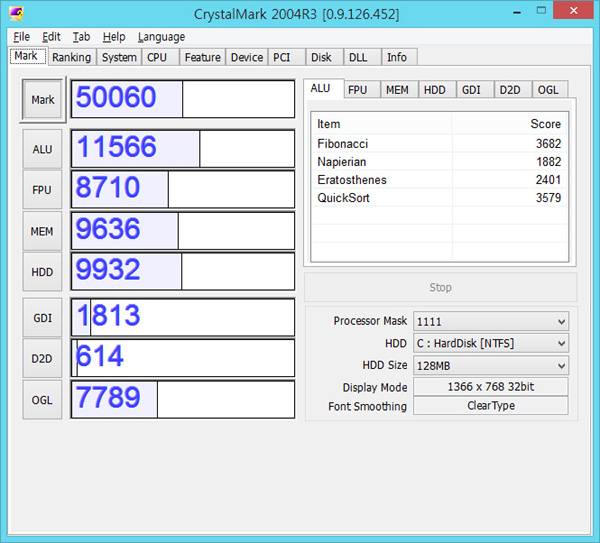The height and width of the screenshot is (543, 600).
Task: Click the Display Mode 1366 x 768 field
Action: [x=491, y=386]
